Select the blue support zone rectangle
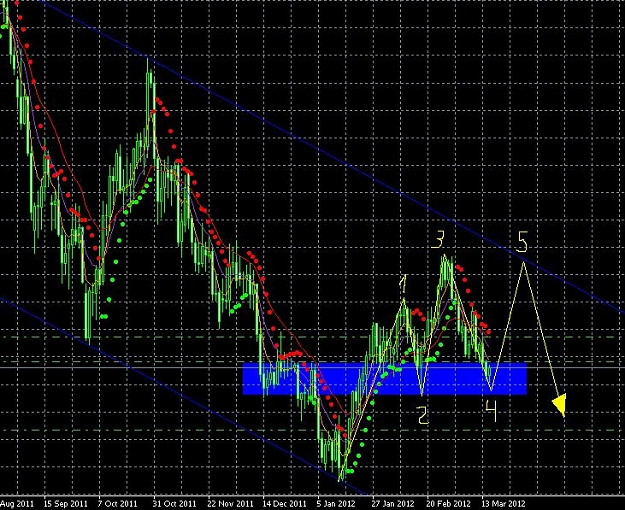625x510 pixels. pos(385,378)
